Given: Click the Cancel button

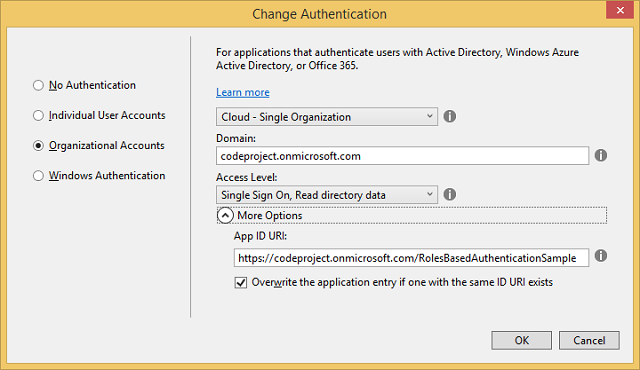Looking at the screenshot, I should click(x=589, y=340).
